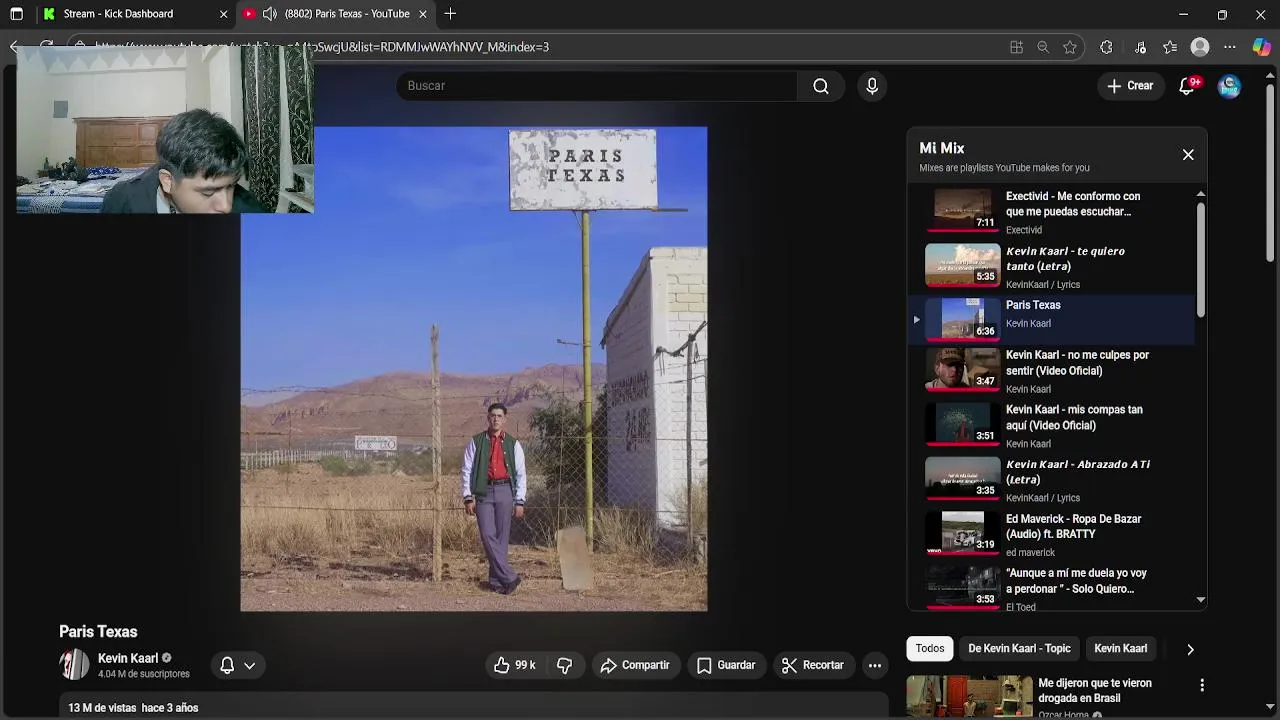1280x720 pixels.
Task: Select Paris Texas in the Mi Mix playlist
Action: [1051, 319]
